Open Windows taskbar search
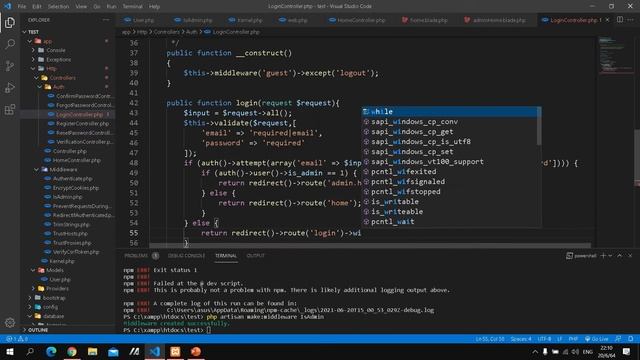This screenshot has height=360, width=640. tap(30, 351)
